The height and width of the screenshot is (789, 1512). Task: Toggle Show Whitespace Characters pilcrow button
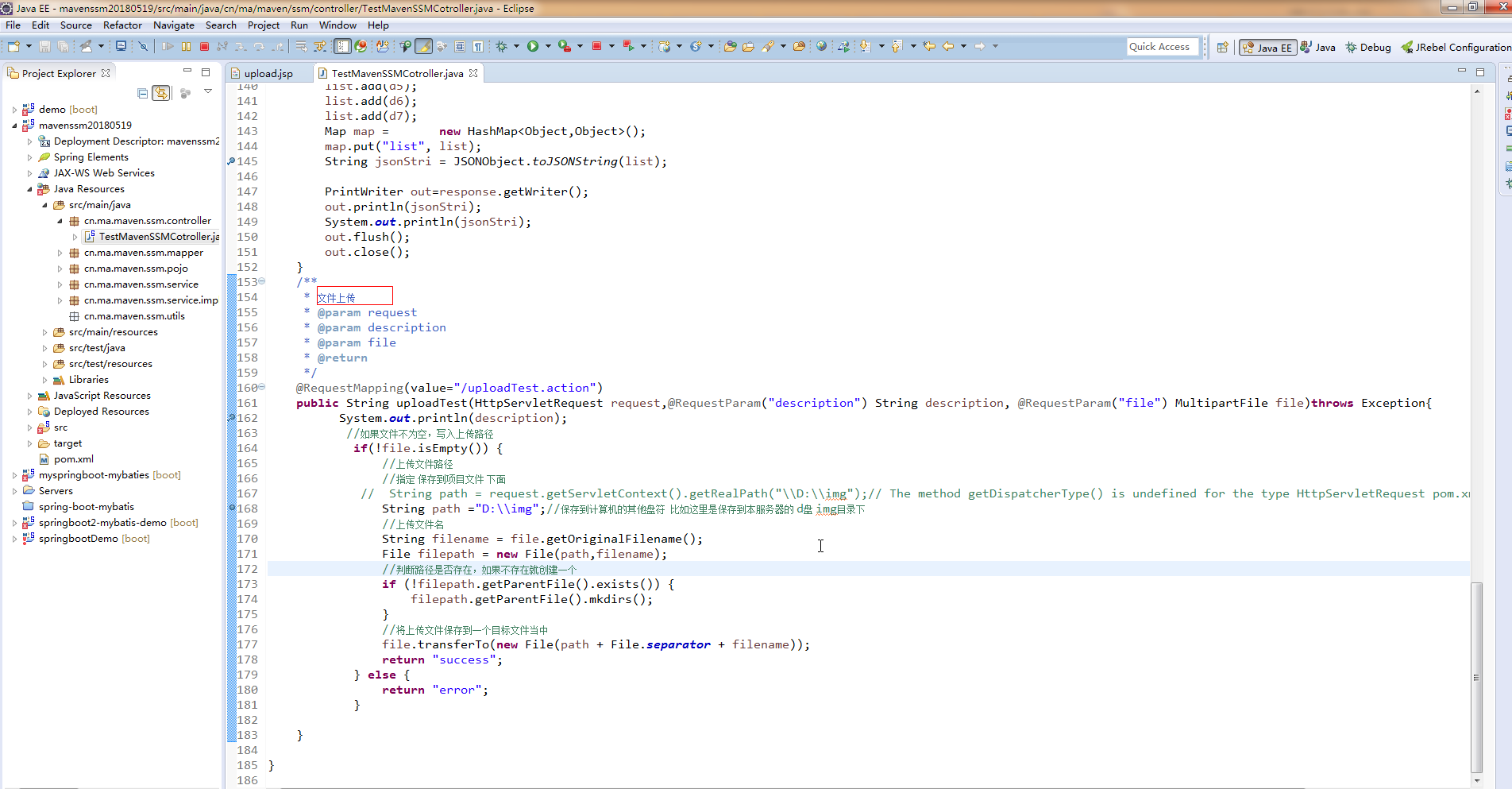pos(478,47)
